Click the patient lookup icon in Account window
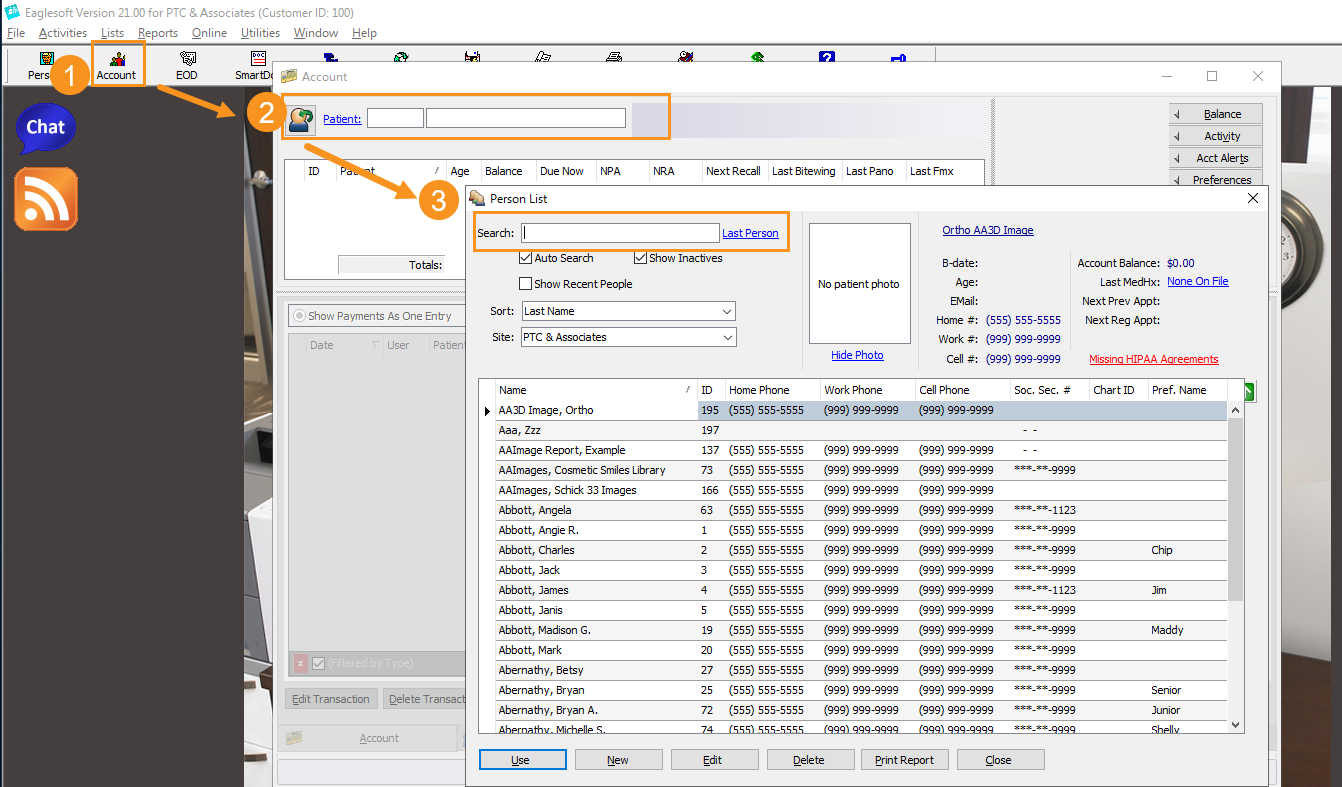Viewport: 1342px width, 787px height. [301, 119]
